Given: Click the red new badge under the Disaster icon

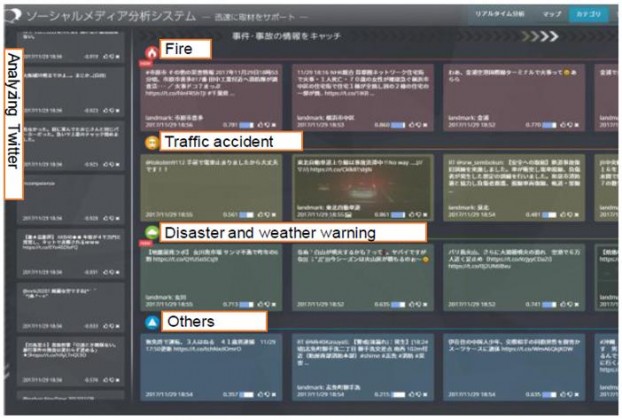Looking at the screenshot, I should click(146, 243).
